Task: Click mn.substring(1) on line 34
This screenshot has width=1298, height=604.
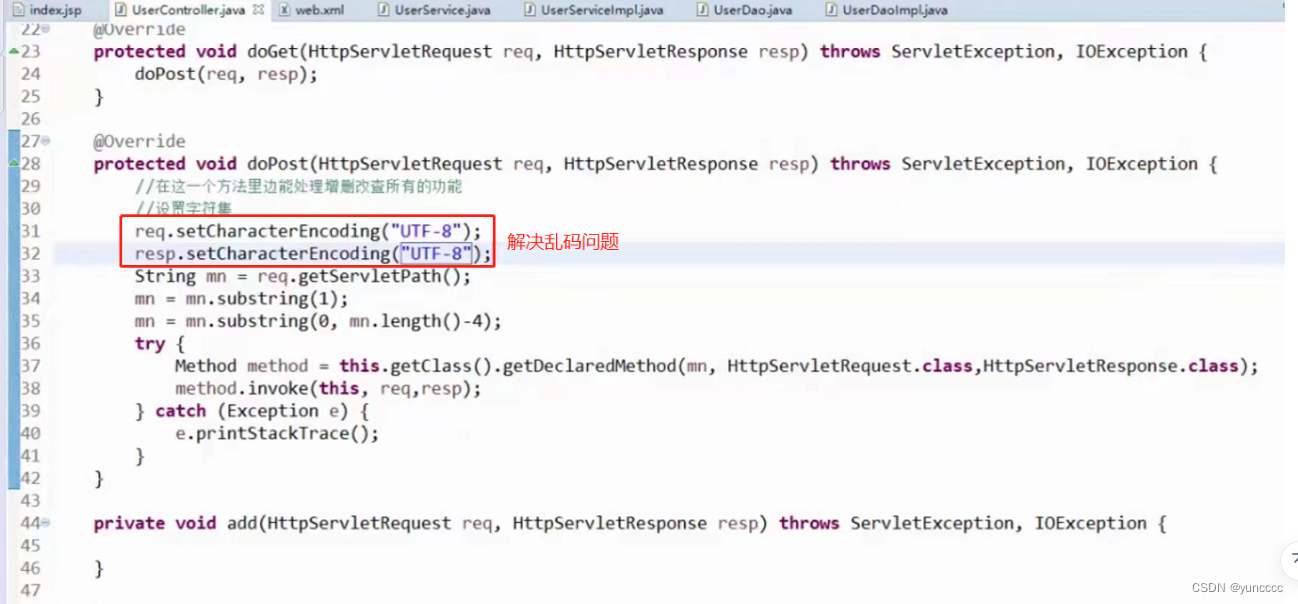Action: 263,299
